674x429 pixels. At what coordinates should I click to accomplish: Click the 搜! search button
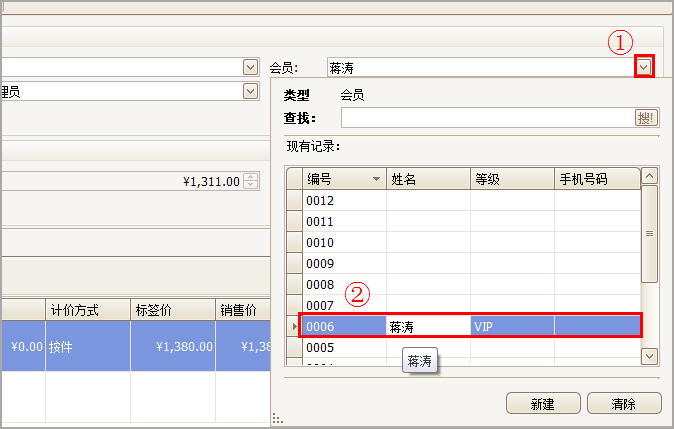646,117
